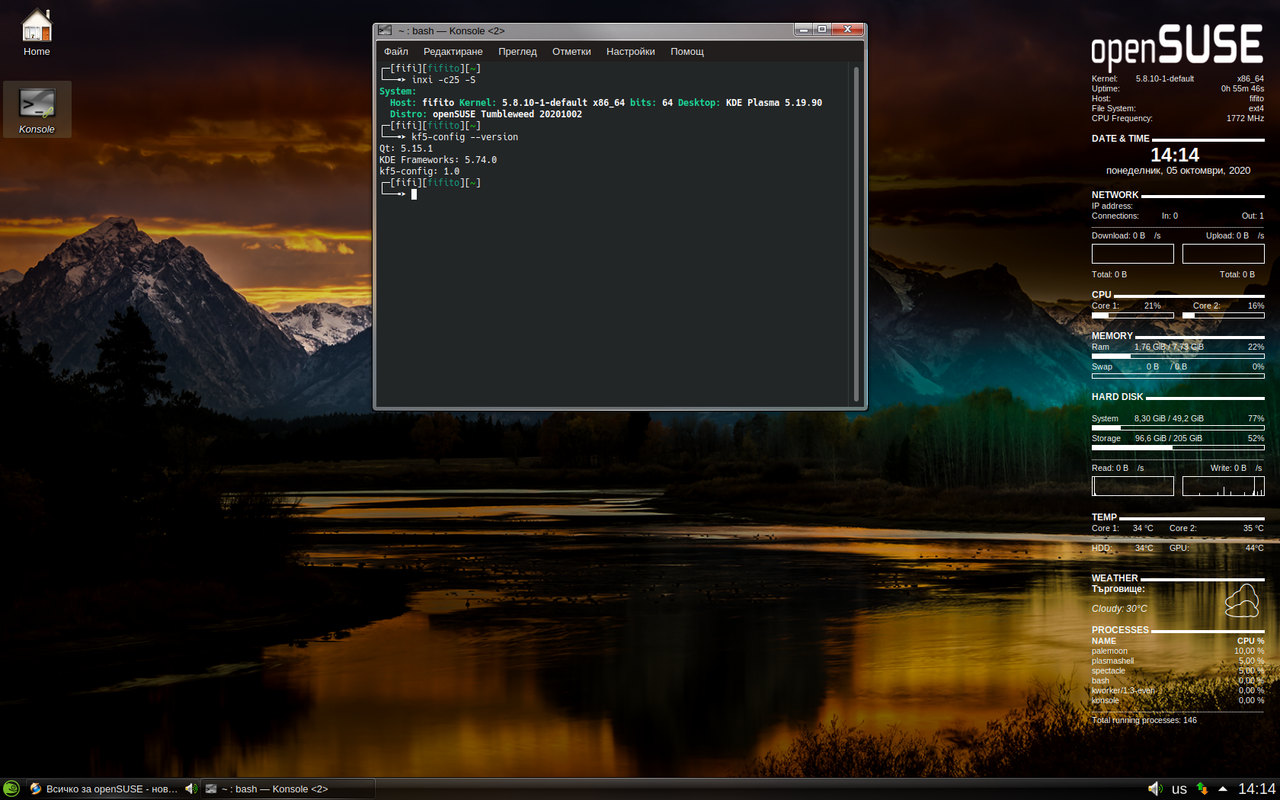Open the Отметки menu
Image resolution: width=1280 pixels, height=800 pixels.
point(572,51)
